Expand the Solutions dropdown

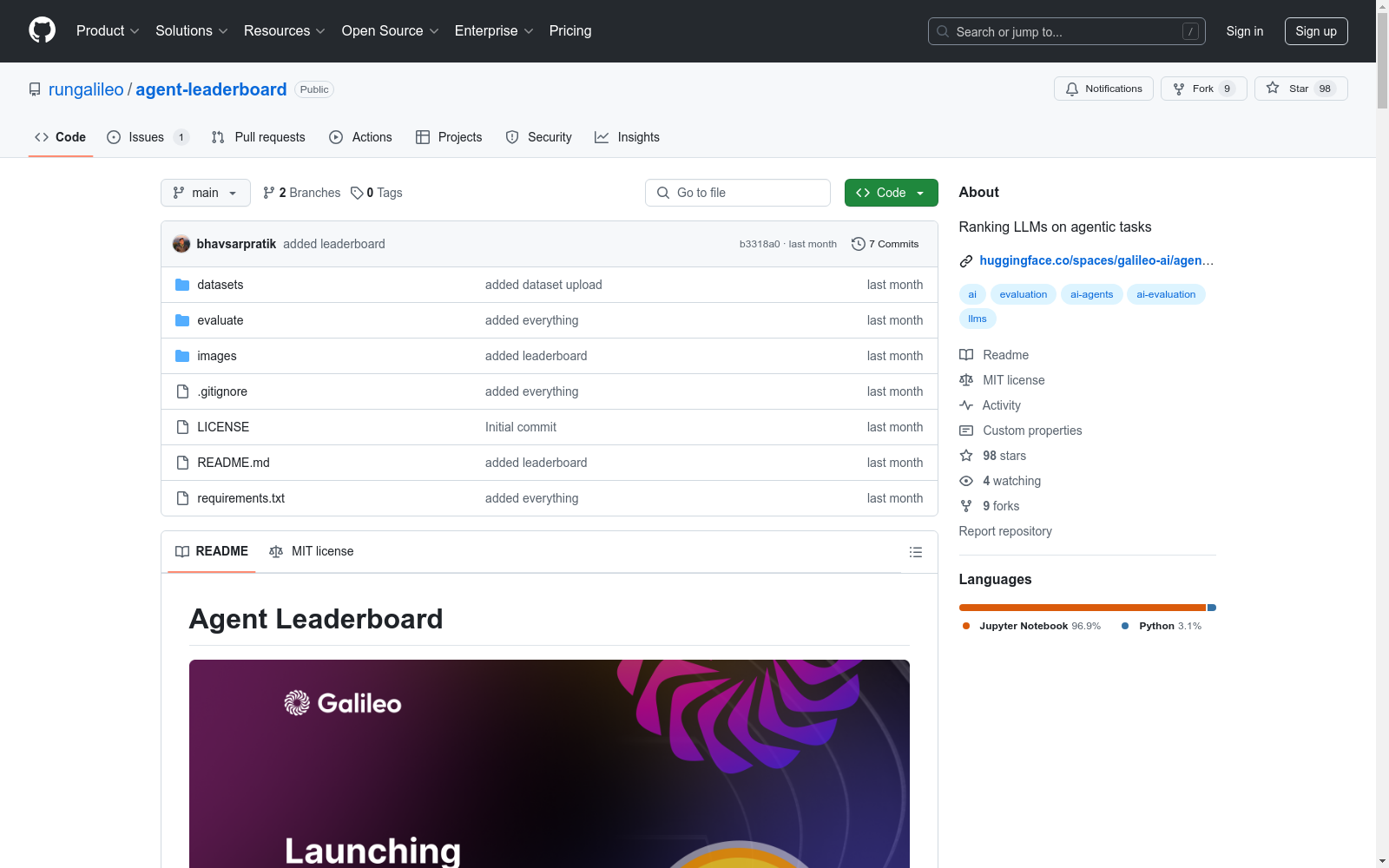point(192,30)
